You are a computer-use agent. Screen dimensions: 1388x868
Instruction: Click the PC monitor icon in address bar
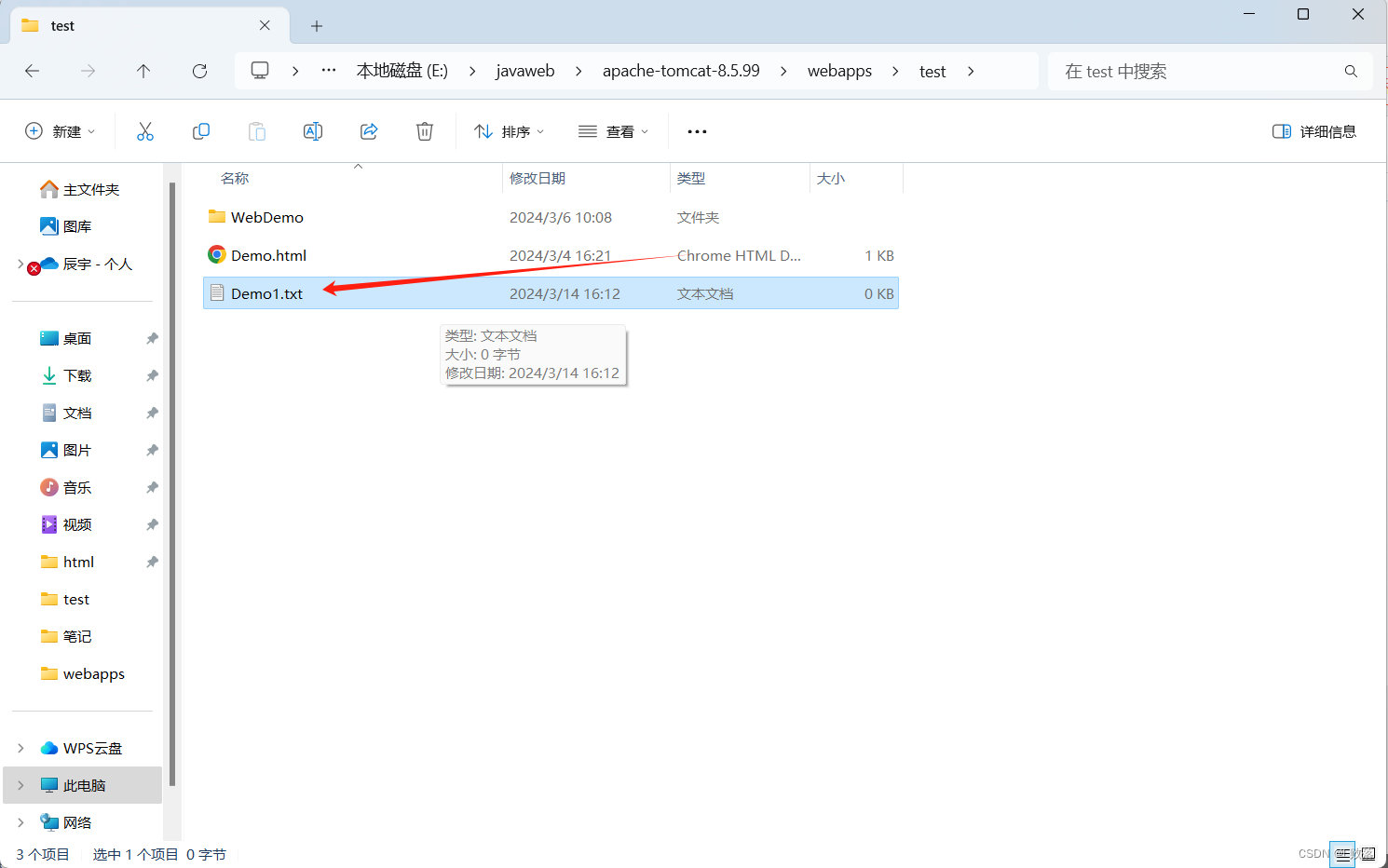pyautogui.click(x=260, y=71)
